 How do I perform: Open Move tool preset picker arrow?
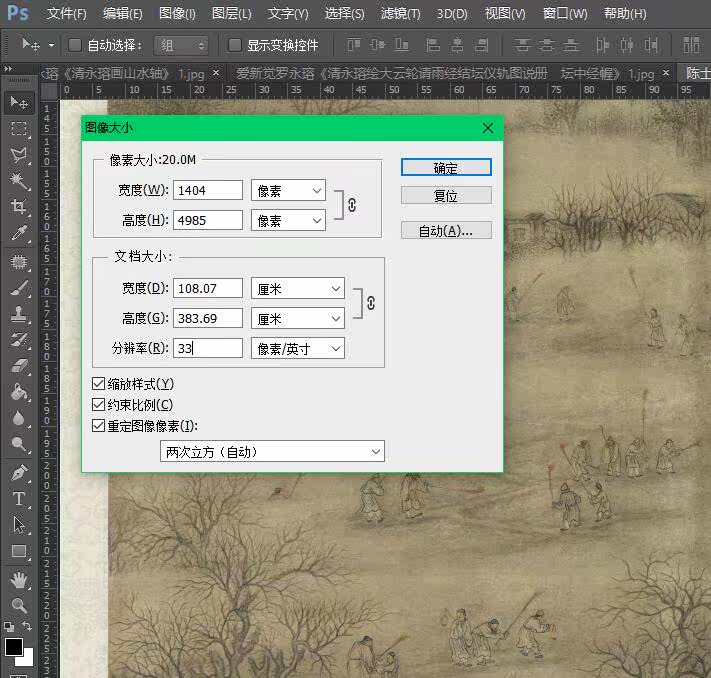pyautogui.click(x=51, y=45)
